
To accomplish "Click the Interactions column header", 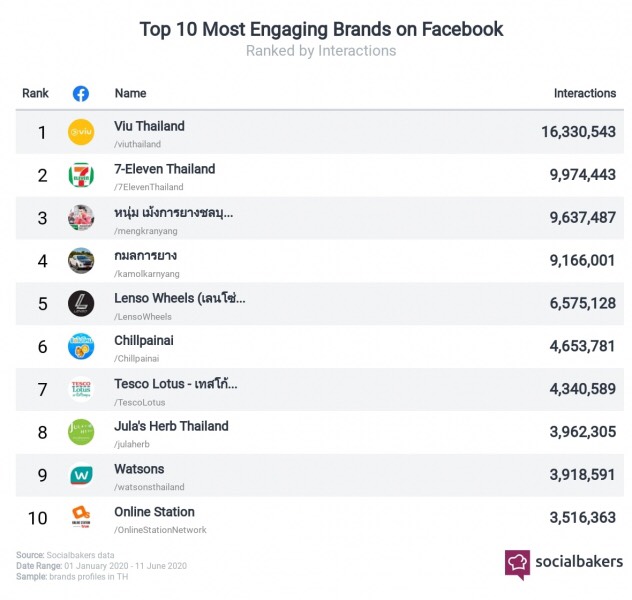I will (585, 93).
